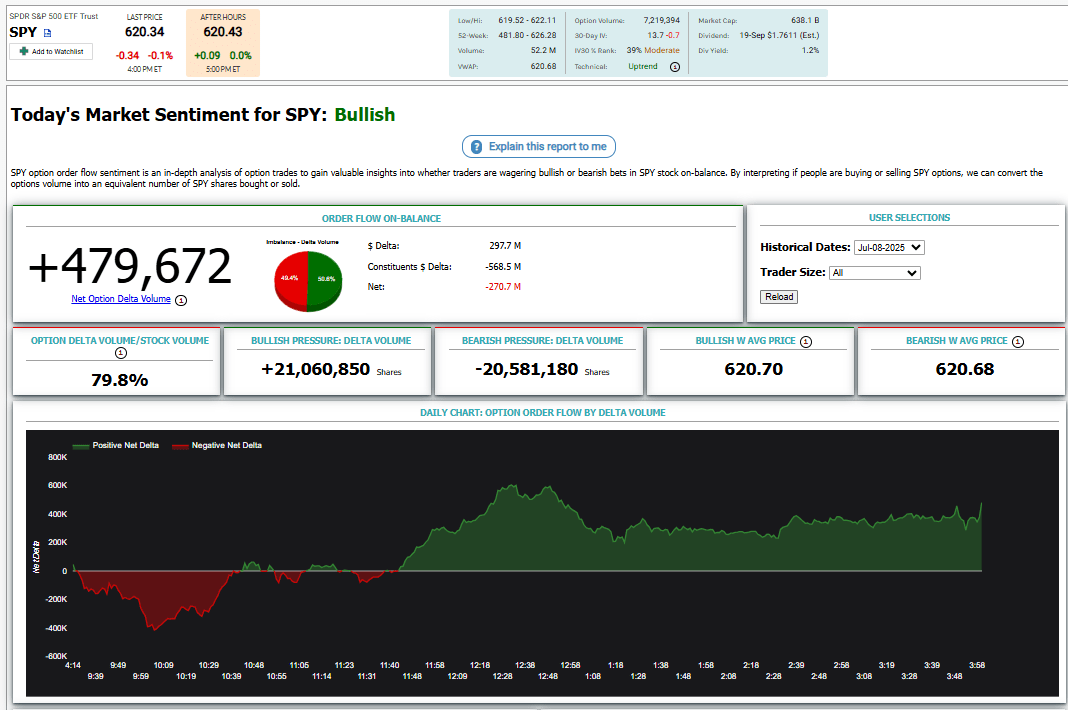Click bullish pressure value +21,060,850

coord(315,369)
